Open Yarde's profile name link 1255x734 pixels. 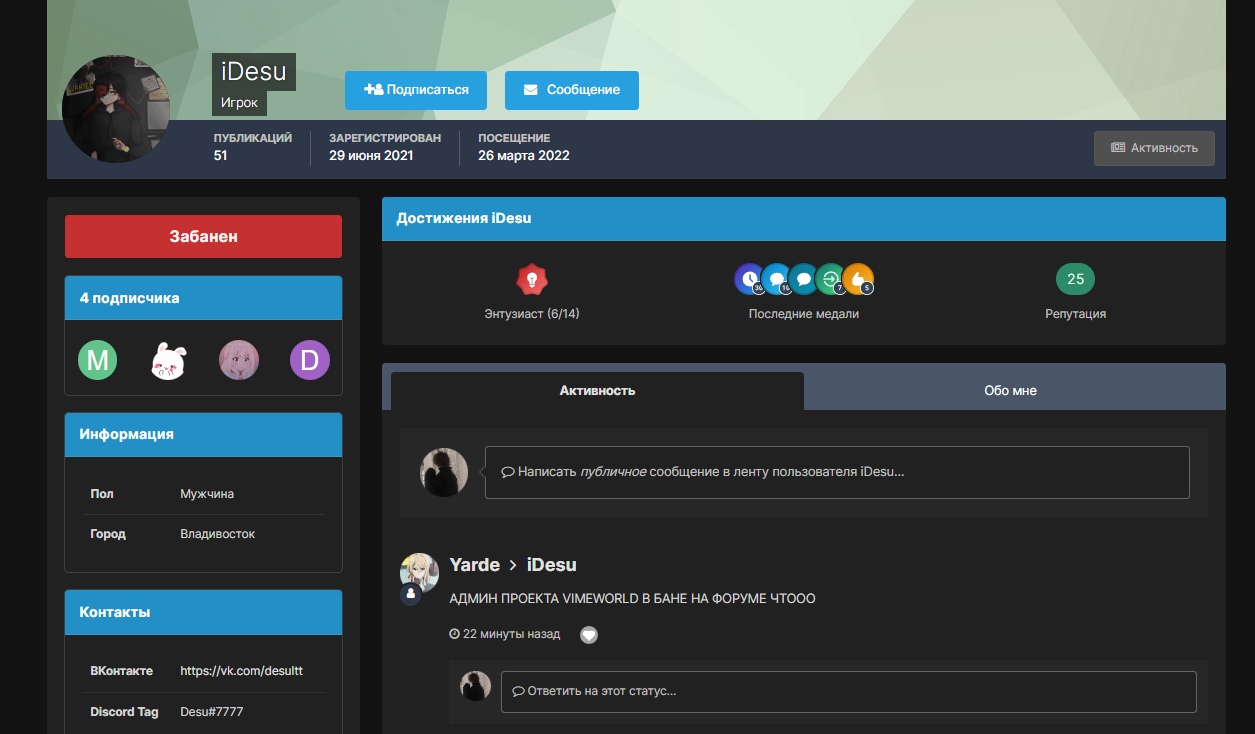tap(474, 565)
